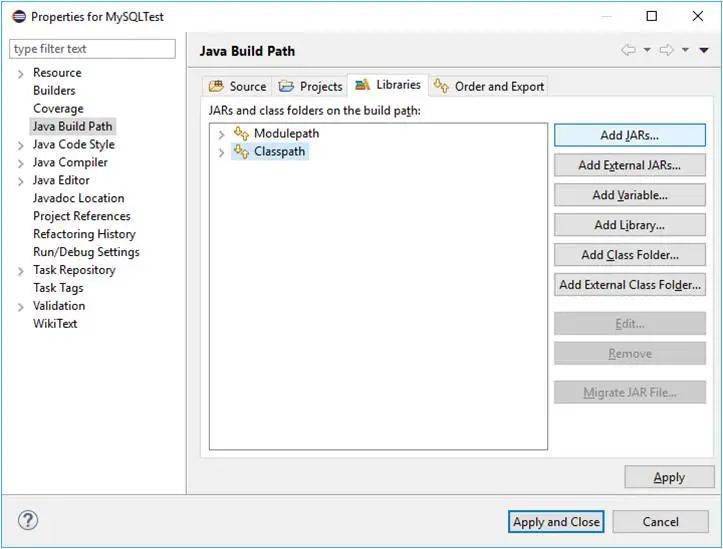Viewport: 723px width, 549px height.
Task: Click the Apply button
Action: point(669,477)
